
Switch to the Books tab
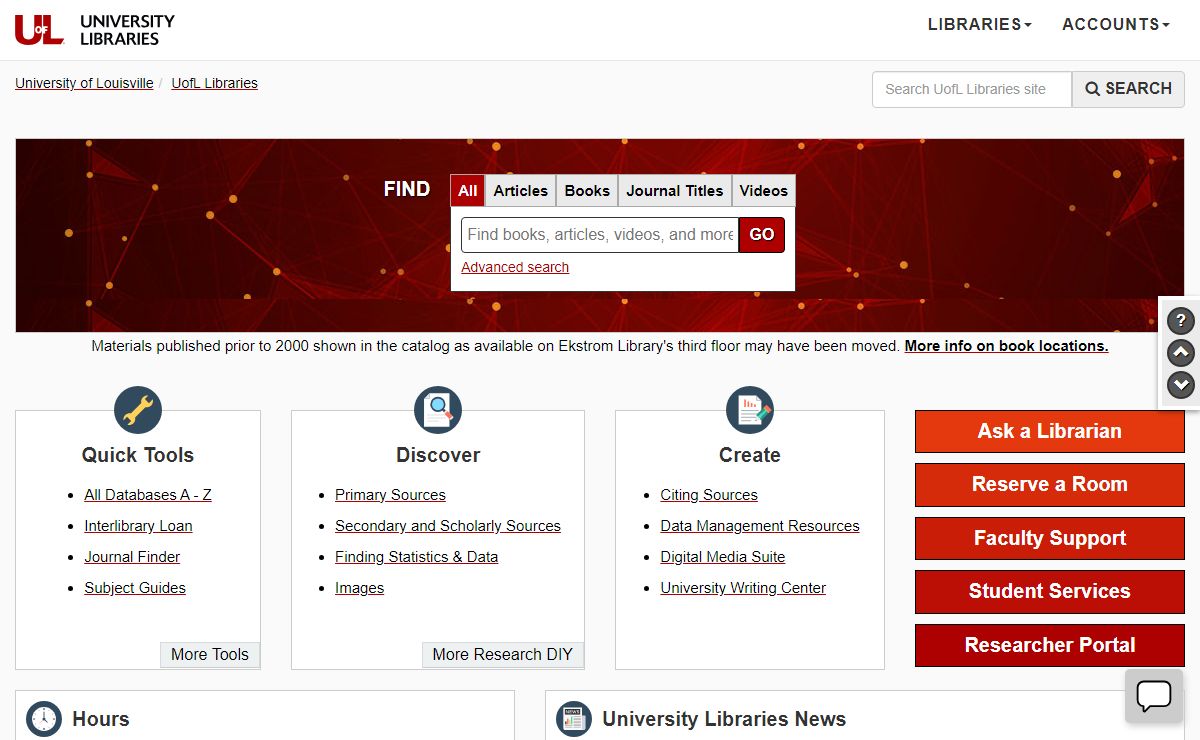(587, 190)
